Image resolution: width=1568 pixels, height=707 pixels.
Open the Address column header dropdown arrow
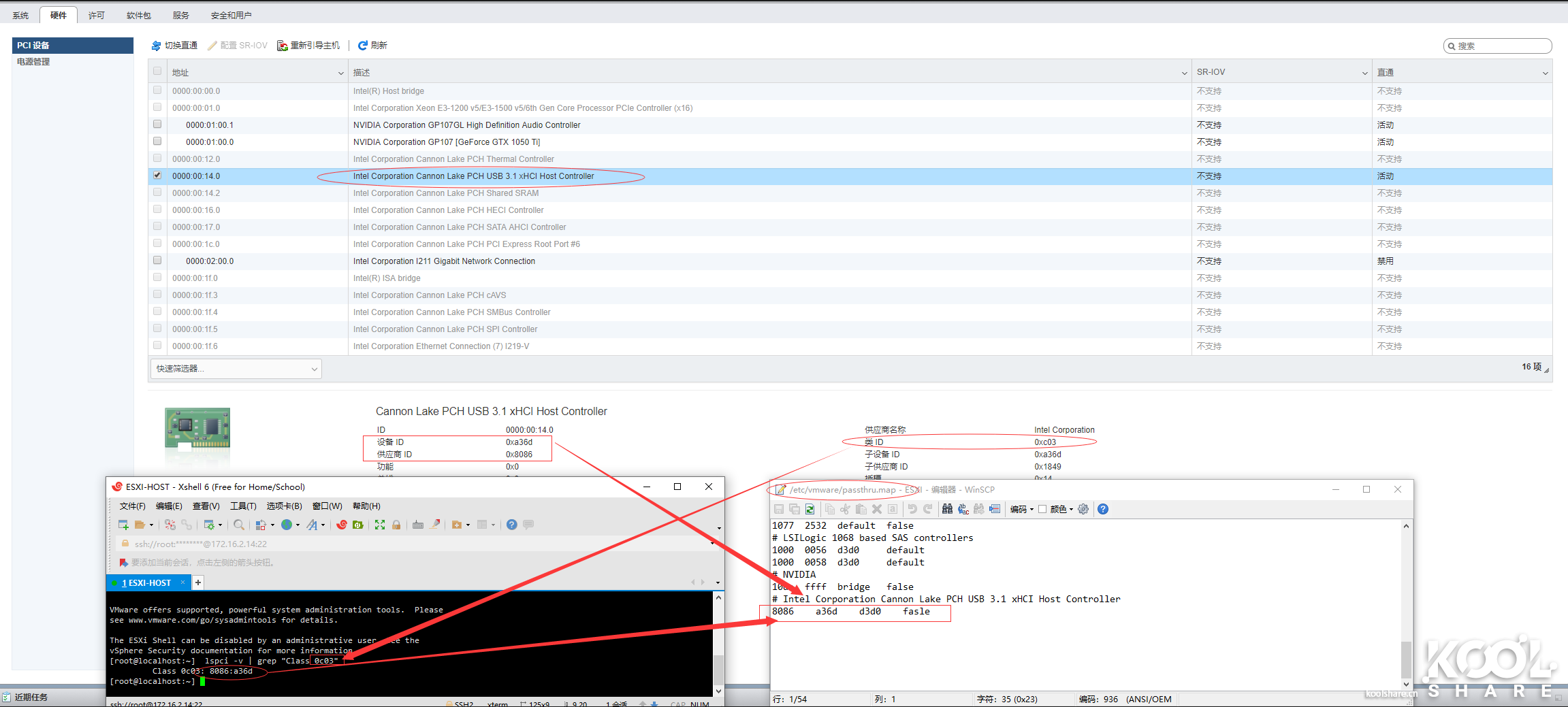(x=341, y=73)
